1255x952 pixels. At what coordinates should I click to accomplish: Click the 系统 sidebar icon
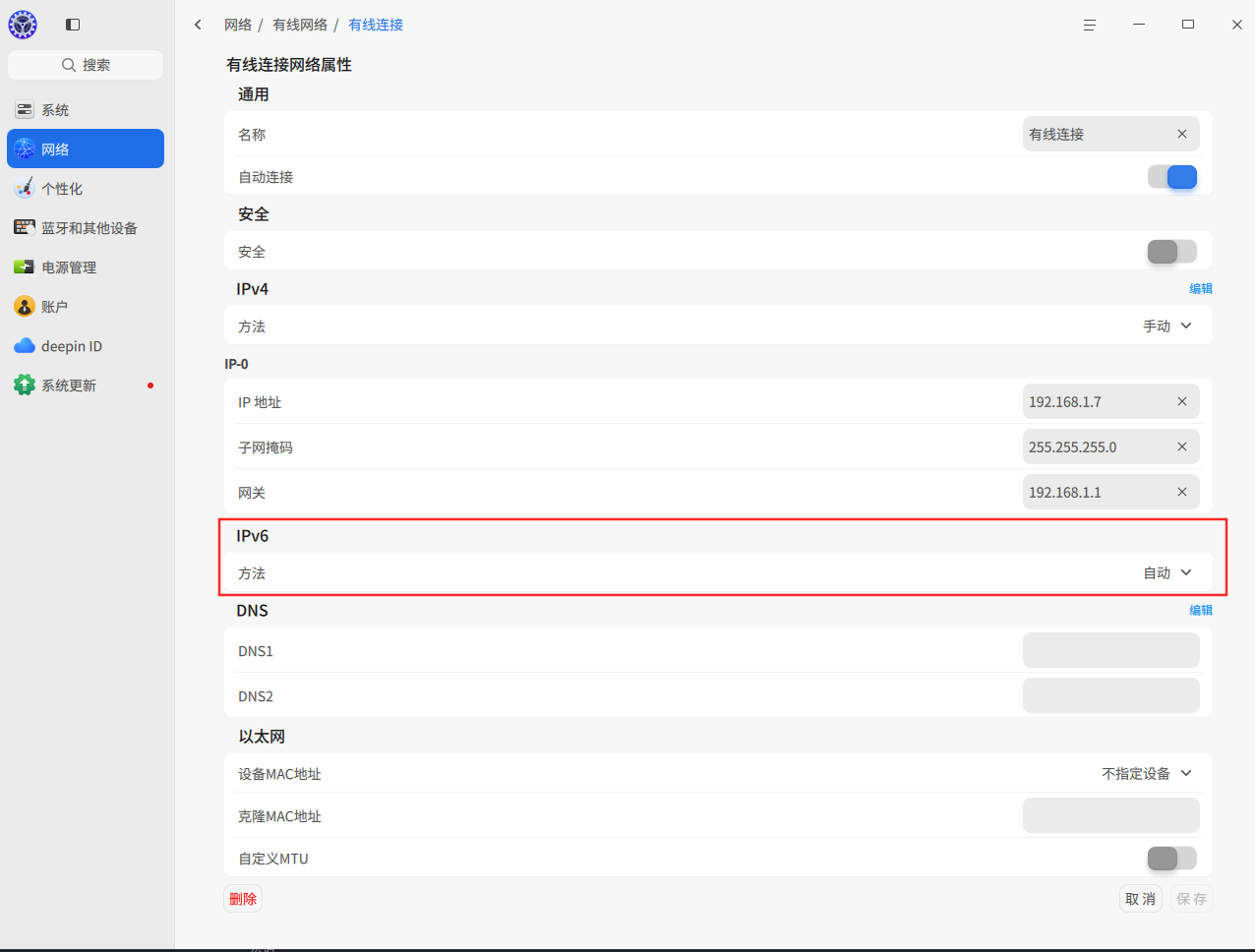pyautogui.click(x=25, y=110)
